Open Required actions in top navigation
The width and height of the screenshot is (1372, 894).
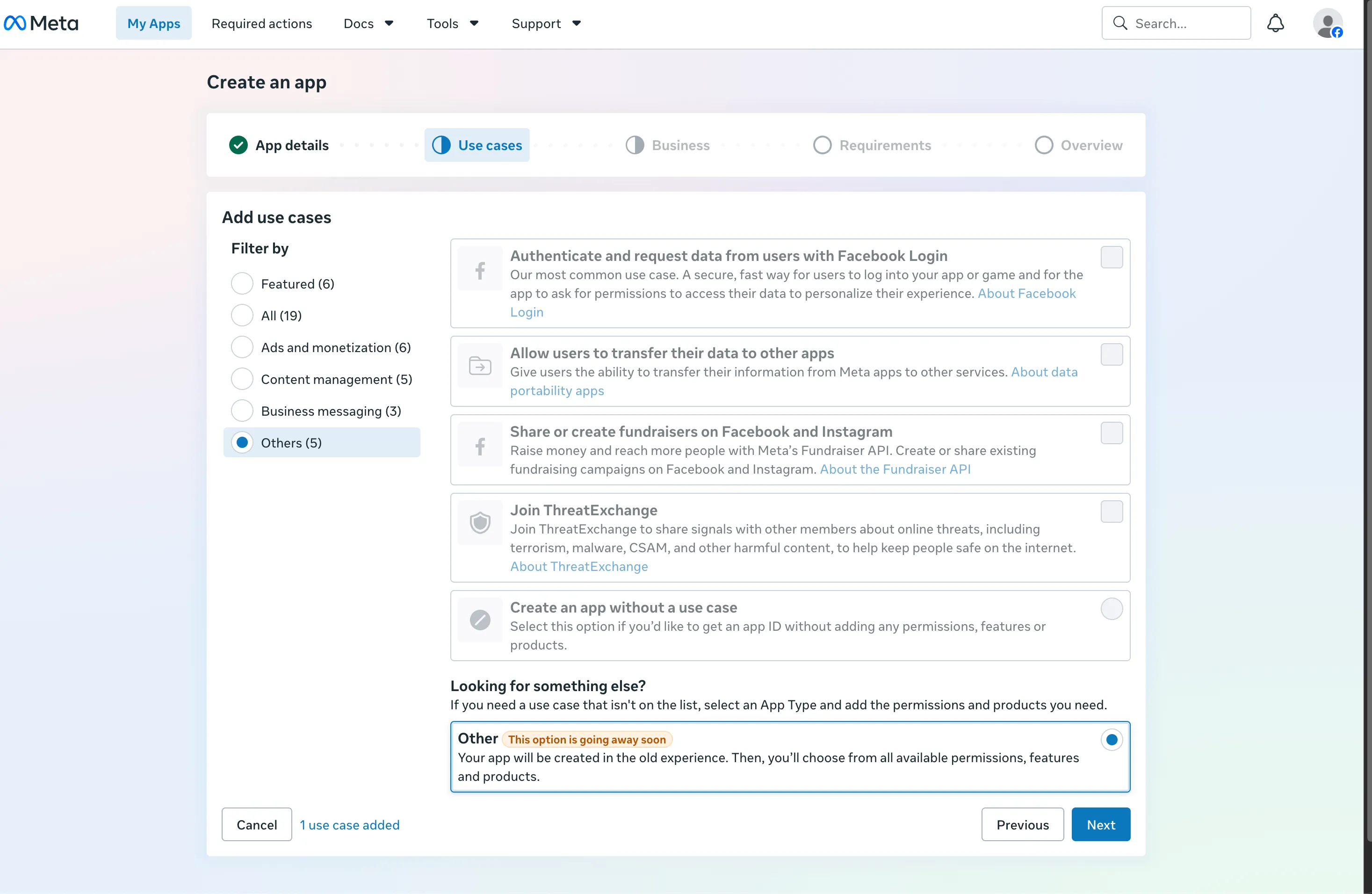[x=262, y=23]
